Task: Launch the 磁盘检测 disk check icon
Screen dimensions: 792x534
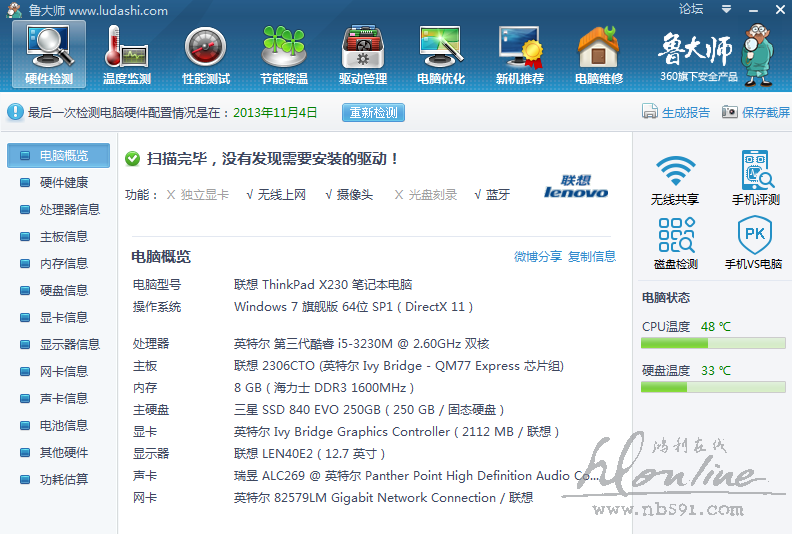Action: pos(675,237)
